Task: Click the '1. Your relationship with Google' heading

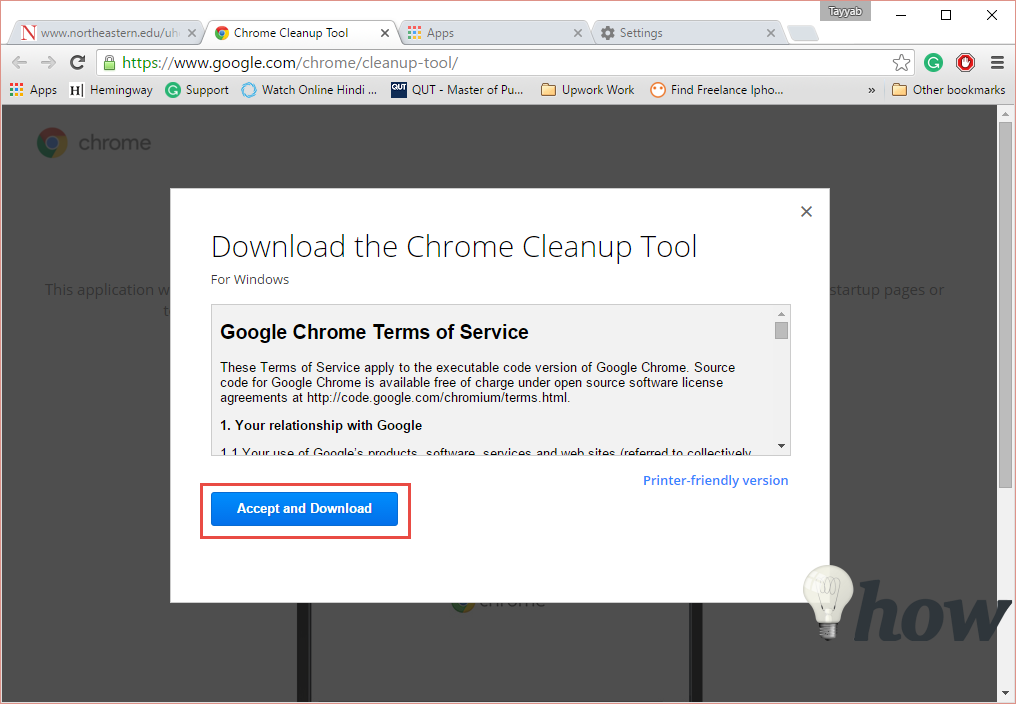Action: tap(321, 425)
